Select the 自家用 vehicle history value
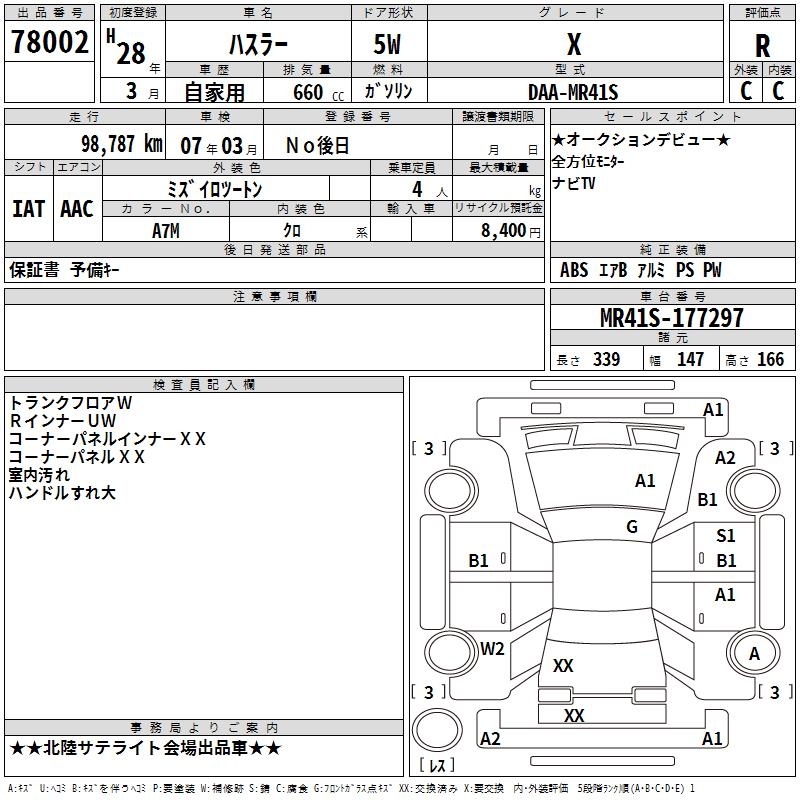The height and width of the screenshot is (800, 800). click(214, 92)
